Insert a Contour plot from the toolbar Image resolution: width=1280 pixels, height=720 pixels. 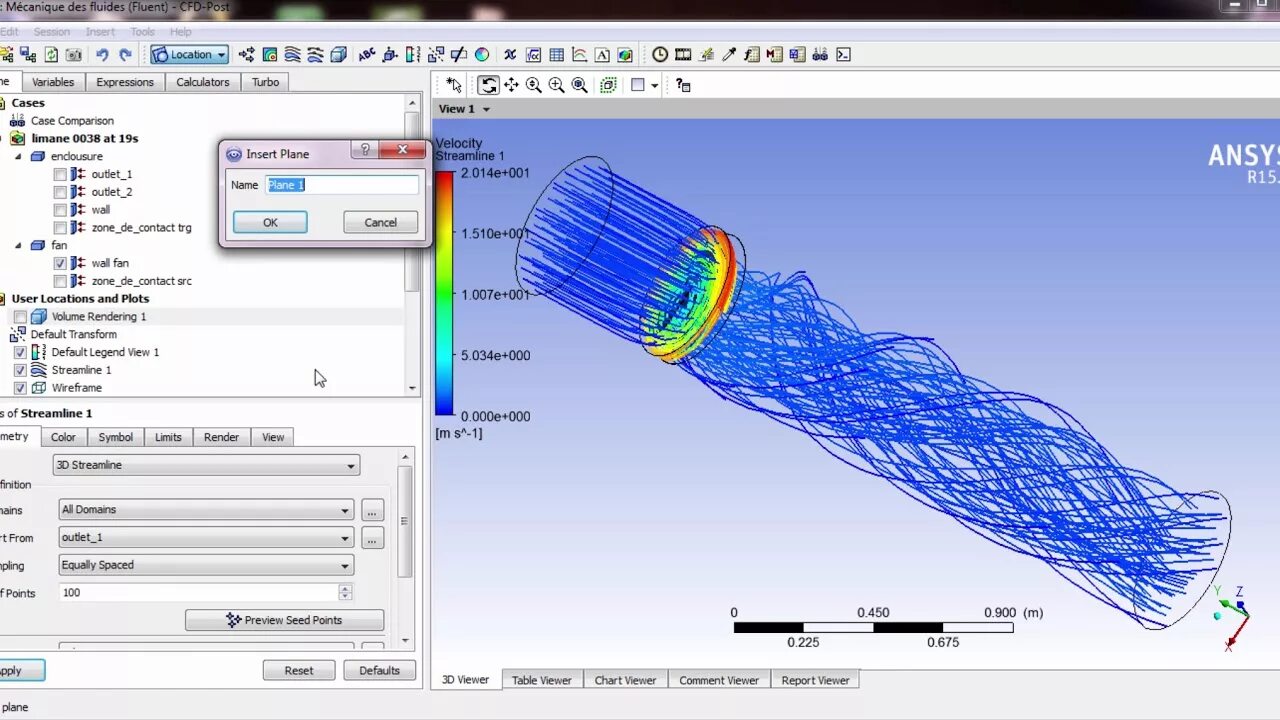click(x=270, y=55)
